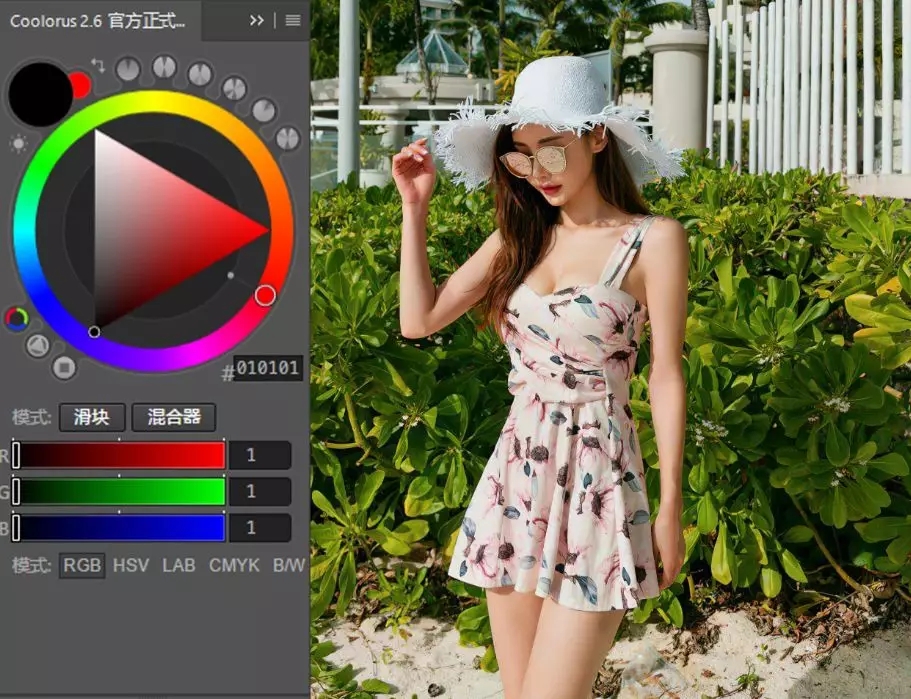Click the hex color code field

click(268, 369)
